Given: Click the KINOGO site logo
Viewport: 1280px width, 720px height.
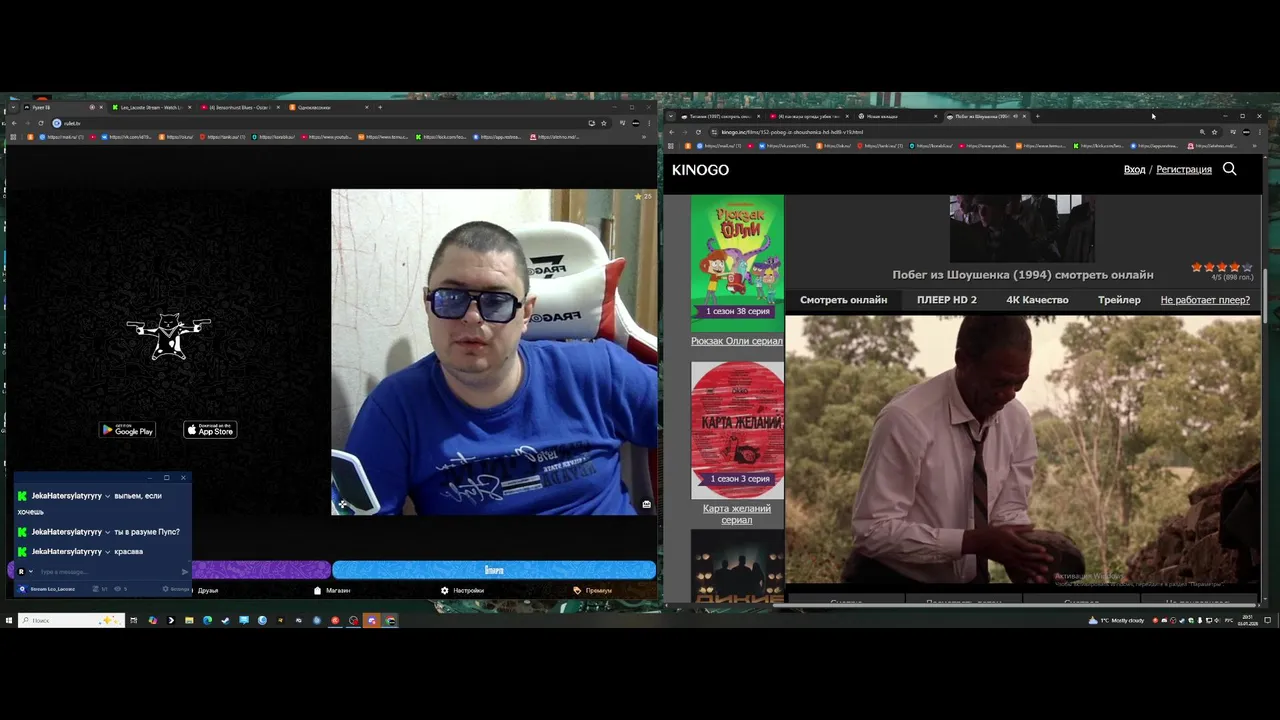Looking at the screenshot, I should point(700,170).
